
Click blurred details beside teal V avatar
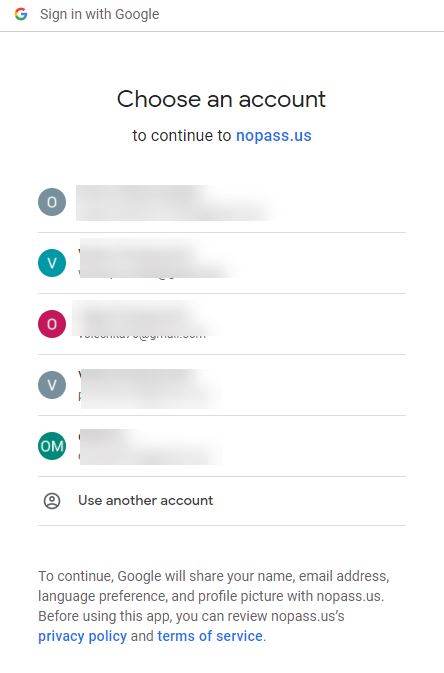161,258
